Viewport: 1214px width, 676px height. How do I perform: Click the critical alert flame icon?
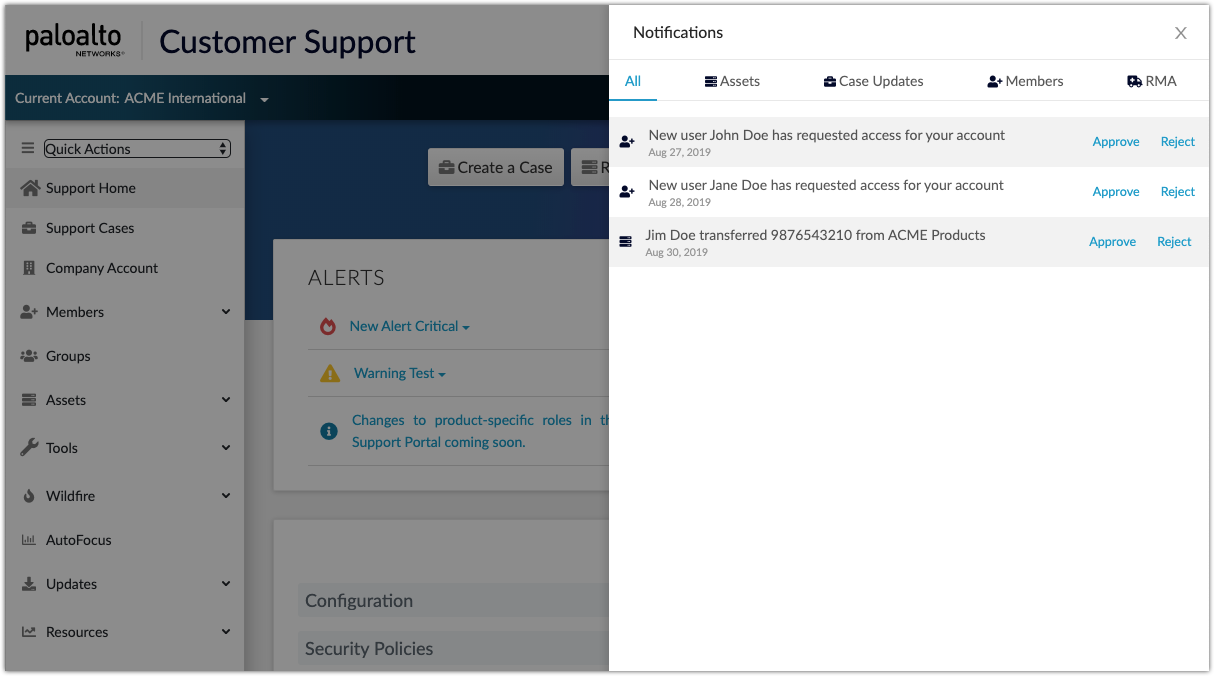pos(330,326)
